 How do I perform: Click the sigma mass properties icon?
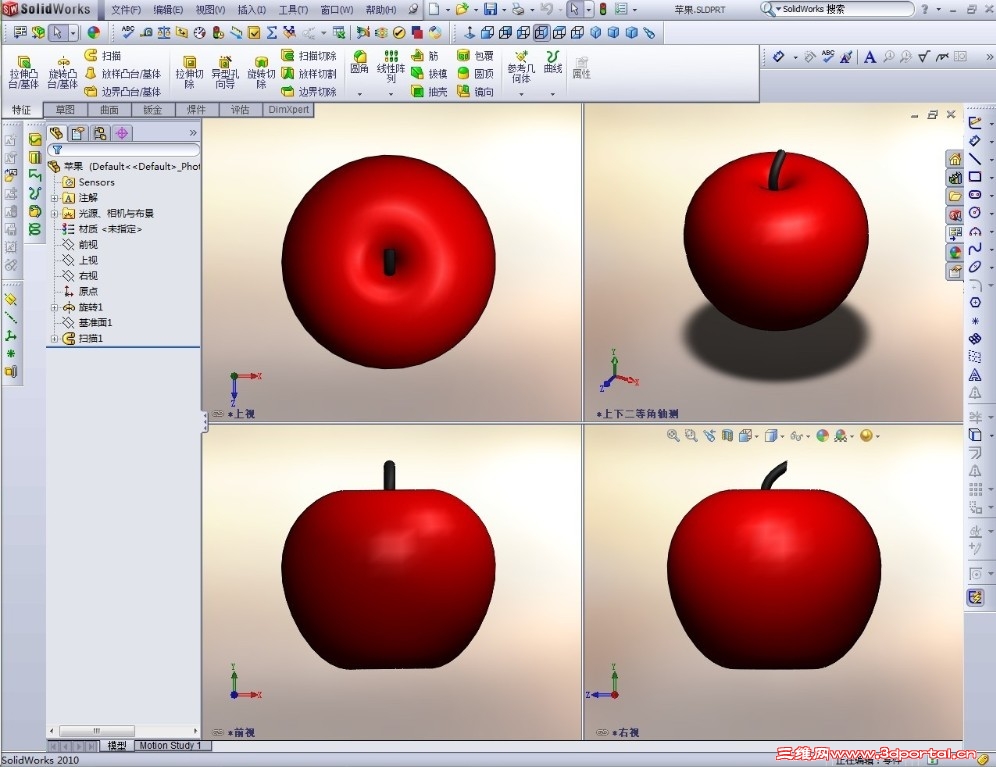tap(271, 32)
